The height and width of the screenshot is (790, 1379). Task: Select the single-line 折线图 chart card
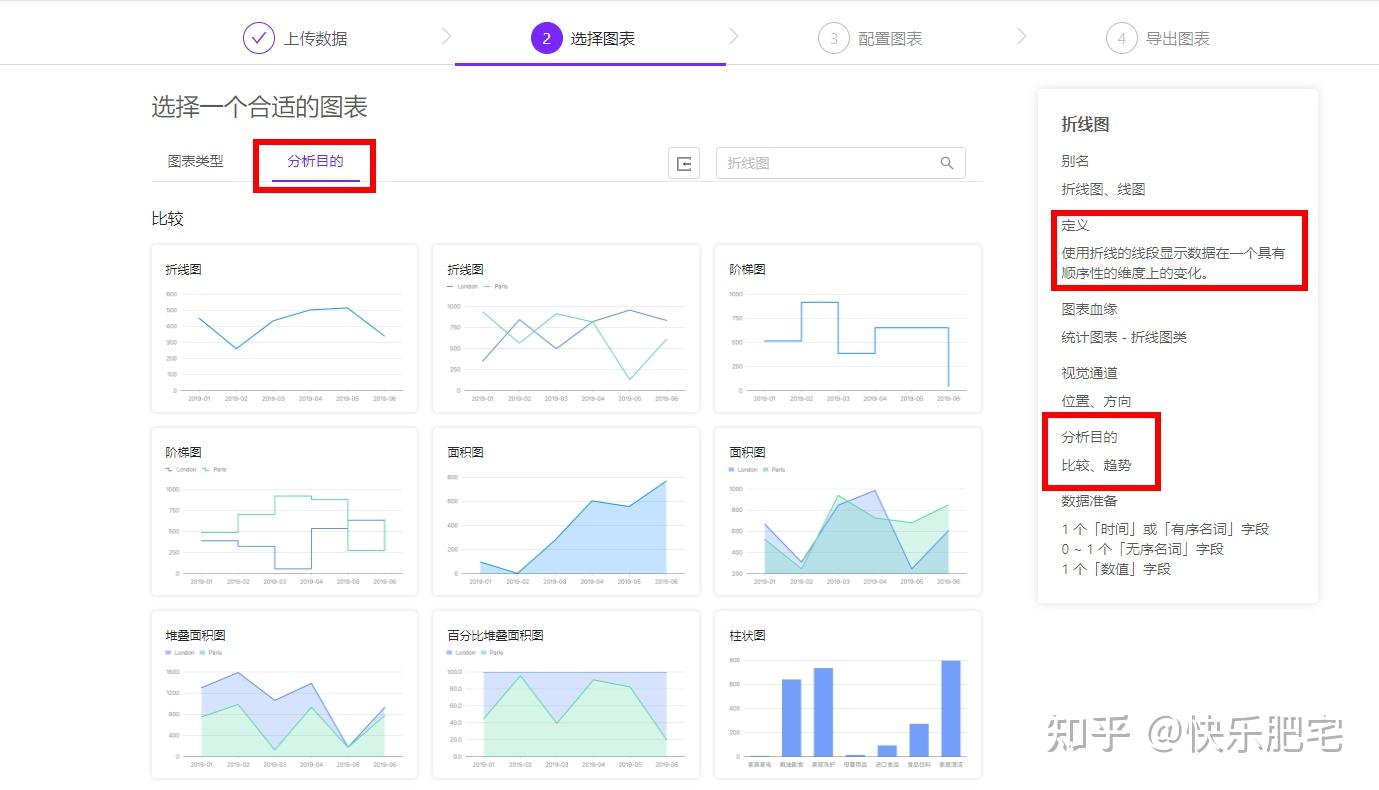tap(284, 328)
